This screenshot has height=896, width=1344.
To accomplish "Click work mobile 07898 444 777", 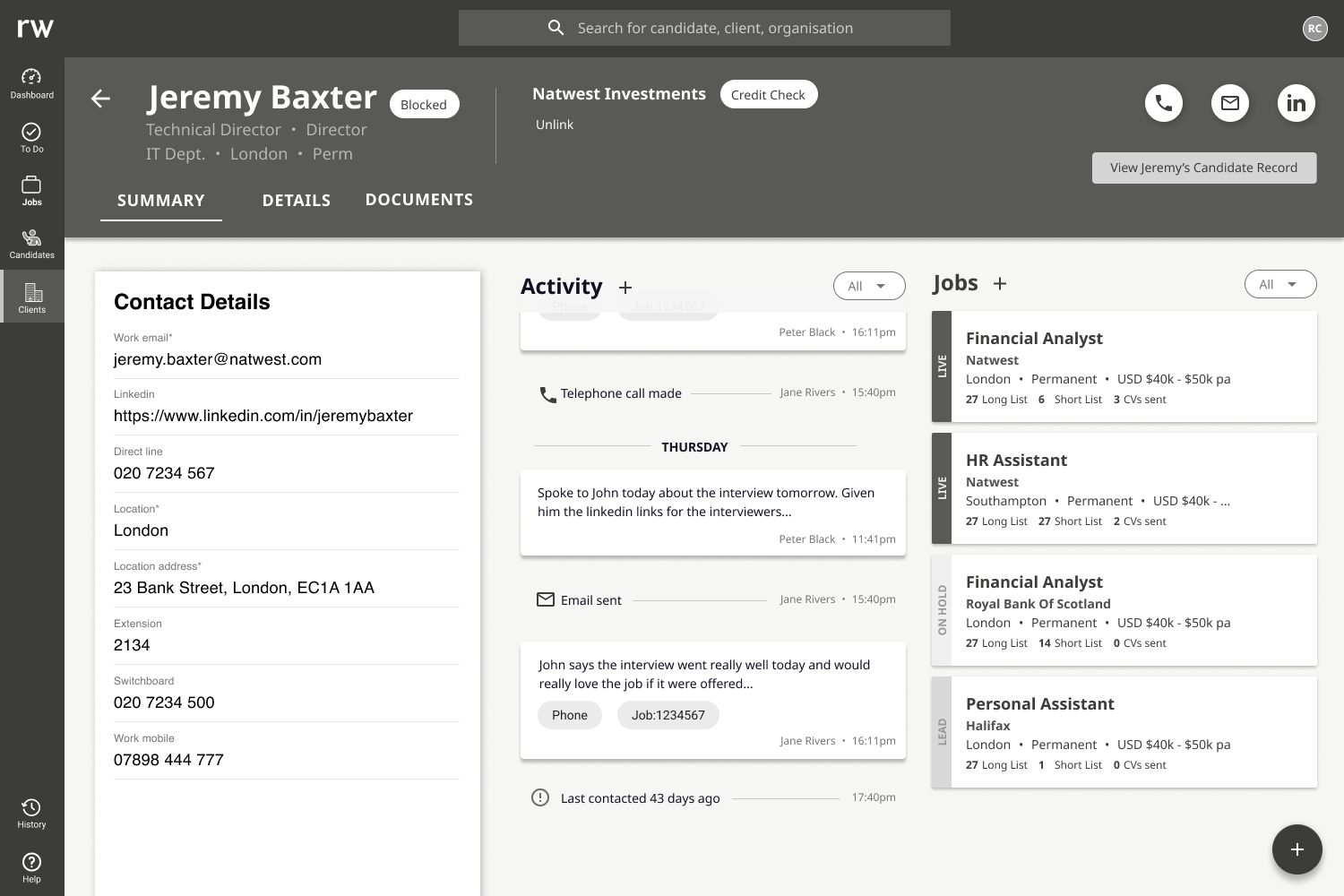I will [168, 760].
